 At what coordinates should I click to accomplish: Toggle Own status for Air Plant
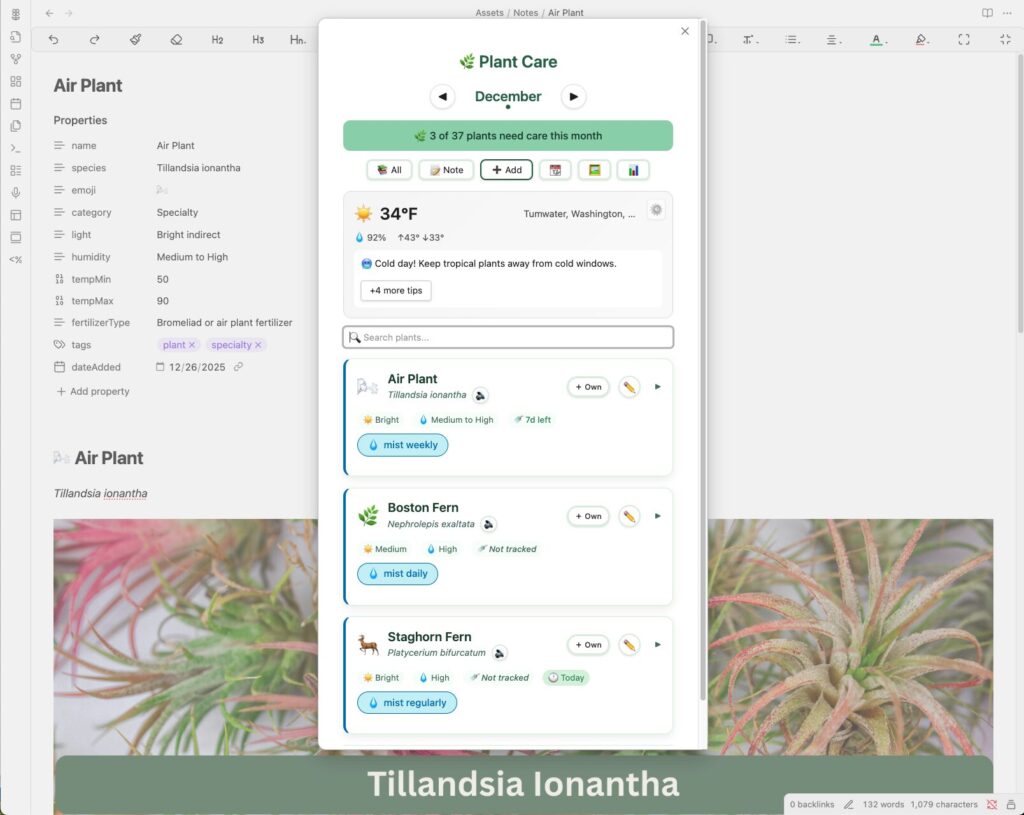click(x=588, y=387)
